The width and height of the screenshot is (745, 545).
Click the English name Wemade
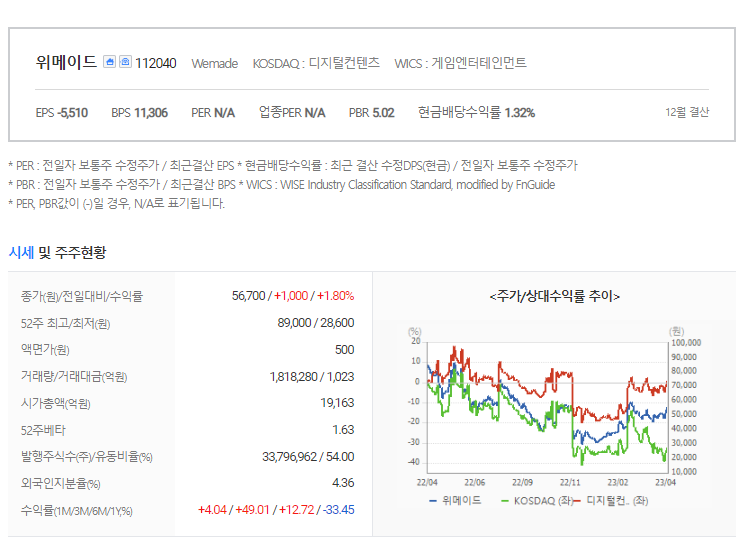pyautogui.click(x=215, y=64)
